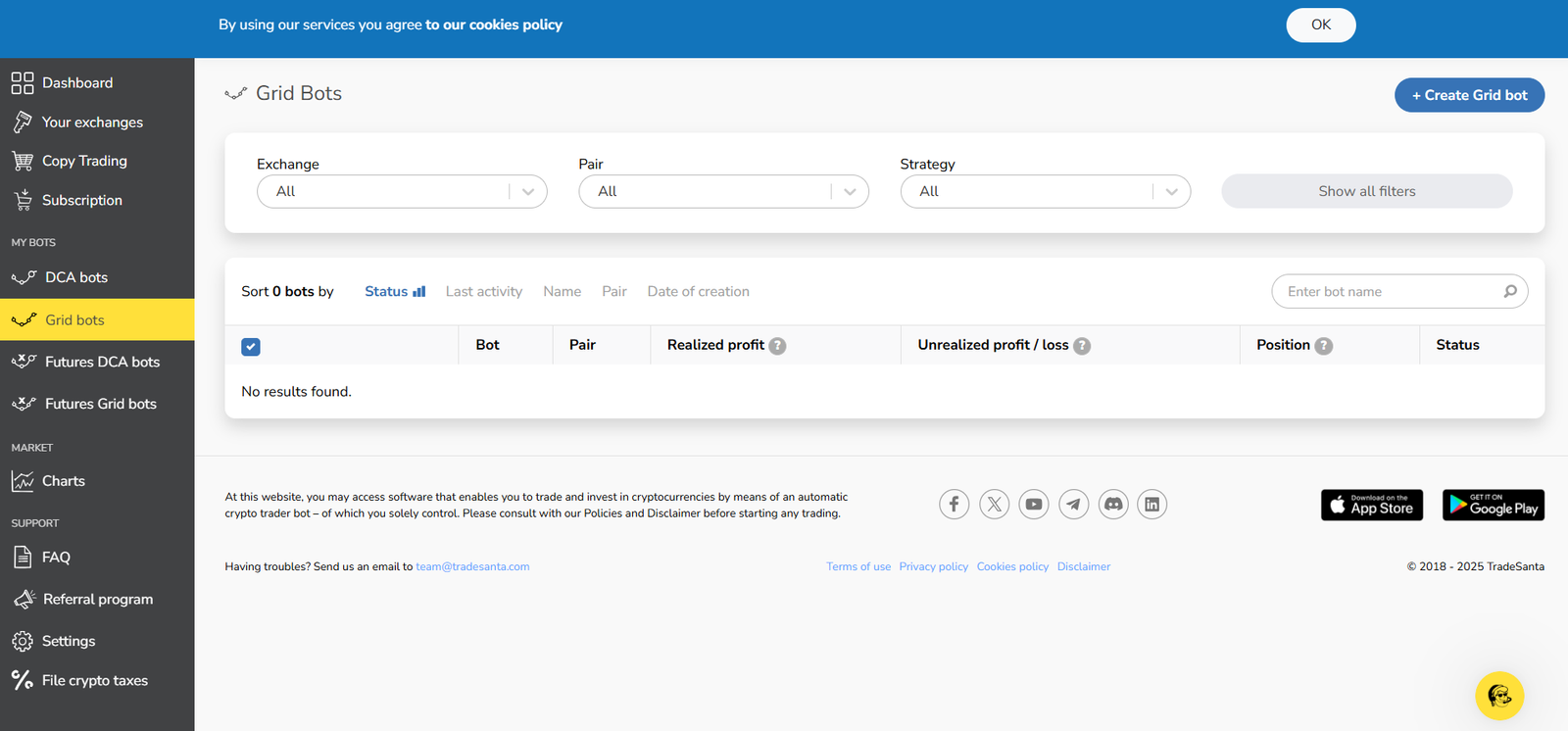Click the Create Grid bot button
Viewport: 1568px width, 731px height.
pos(1469,95)
